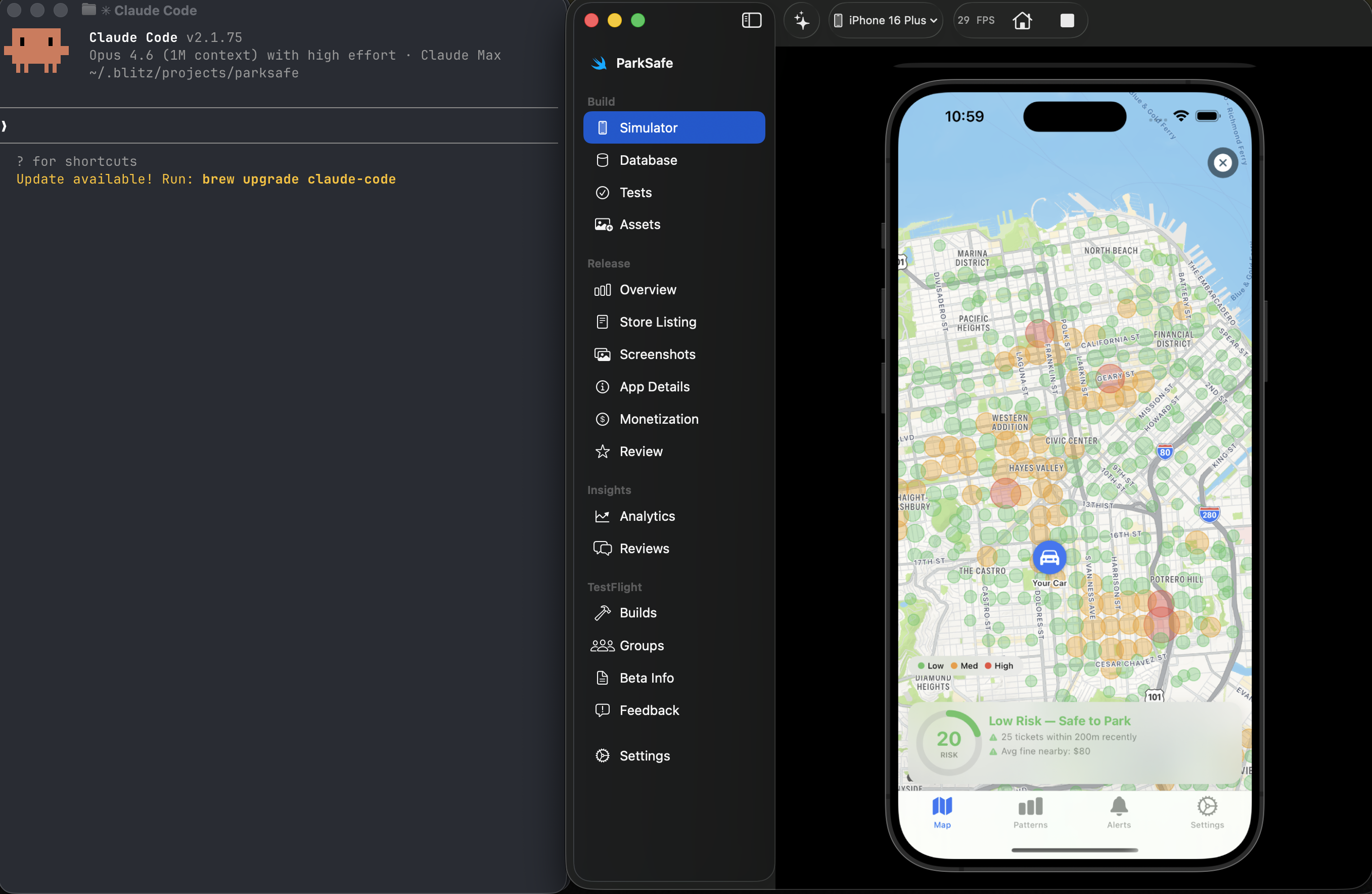Open the Tests sidebar item
The width and height of the screenshot is (1372, 894).
[674, 192]
